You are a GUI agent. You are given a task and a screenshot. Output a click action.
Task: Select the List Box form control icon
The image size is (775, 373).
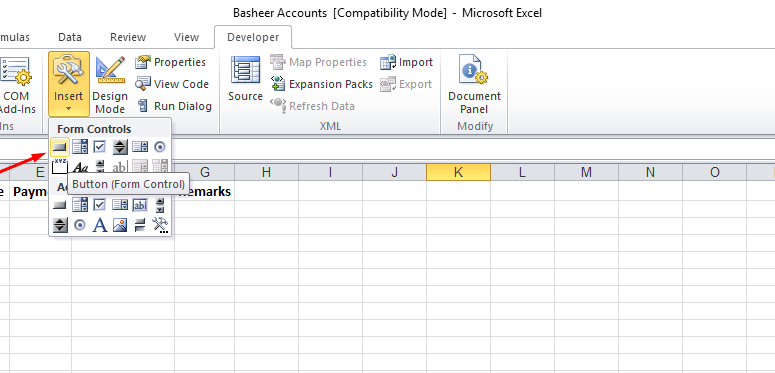click(140, 147)
